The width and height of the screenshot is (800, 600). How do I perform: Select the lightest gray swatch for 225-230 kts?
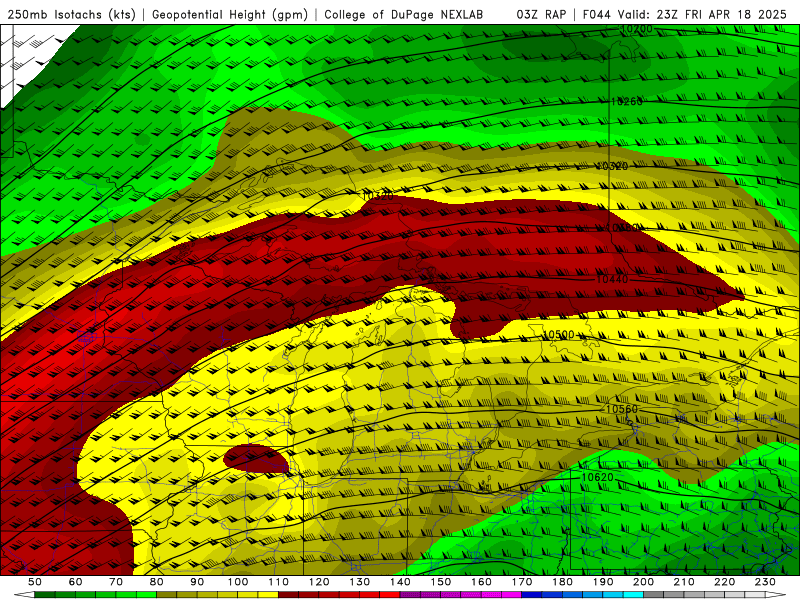[x=755, y=595]
